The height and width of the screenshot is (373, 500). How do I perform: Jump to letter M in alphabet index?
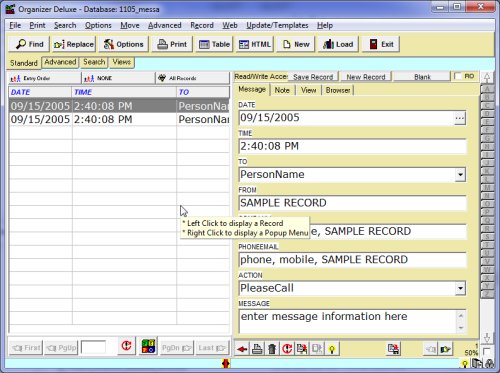tap(487, 188)
